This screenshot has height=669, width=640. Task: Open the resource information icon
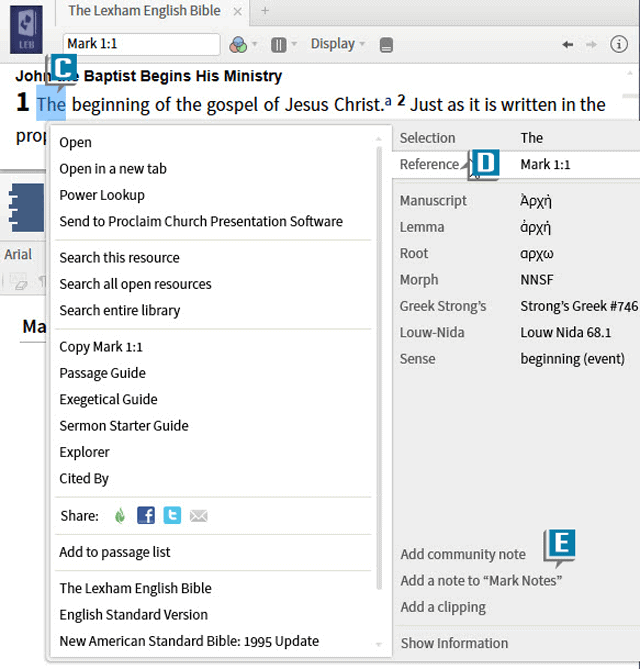[x=619, y=44]
